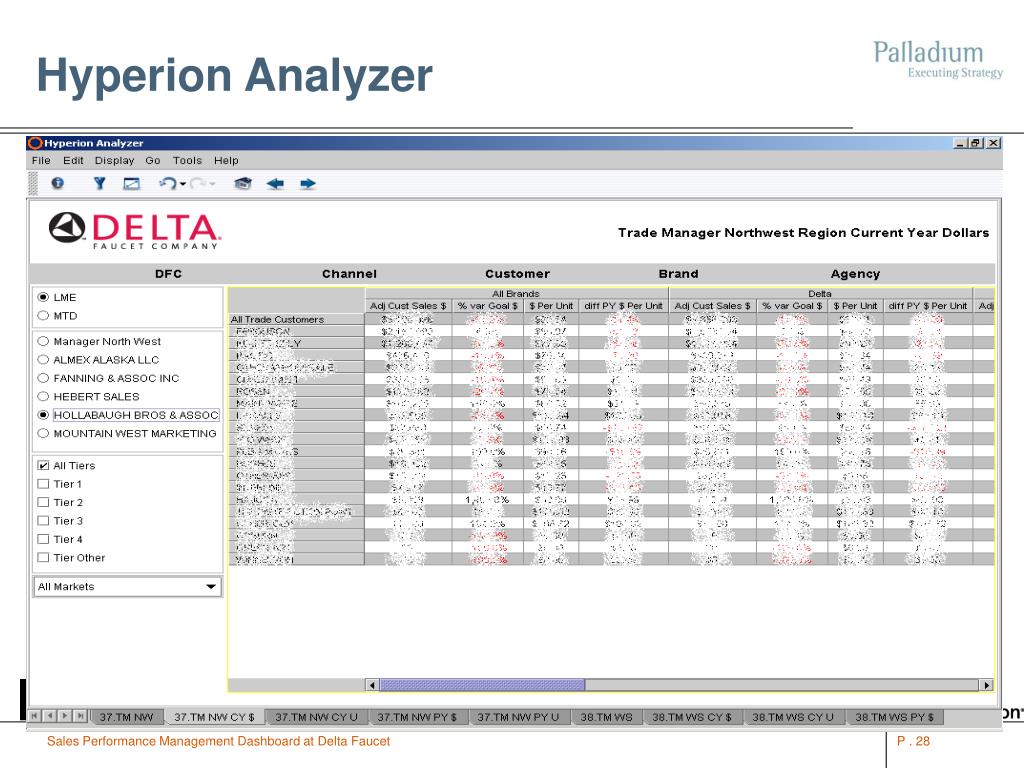Select HOLLABAUGH BROS & ASSOC radio option
The width and height of the screenshot is (1024, 768).
tap(43, 415)
